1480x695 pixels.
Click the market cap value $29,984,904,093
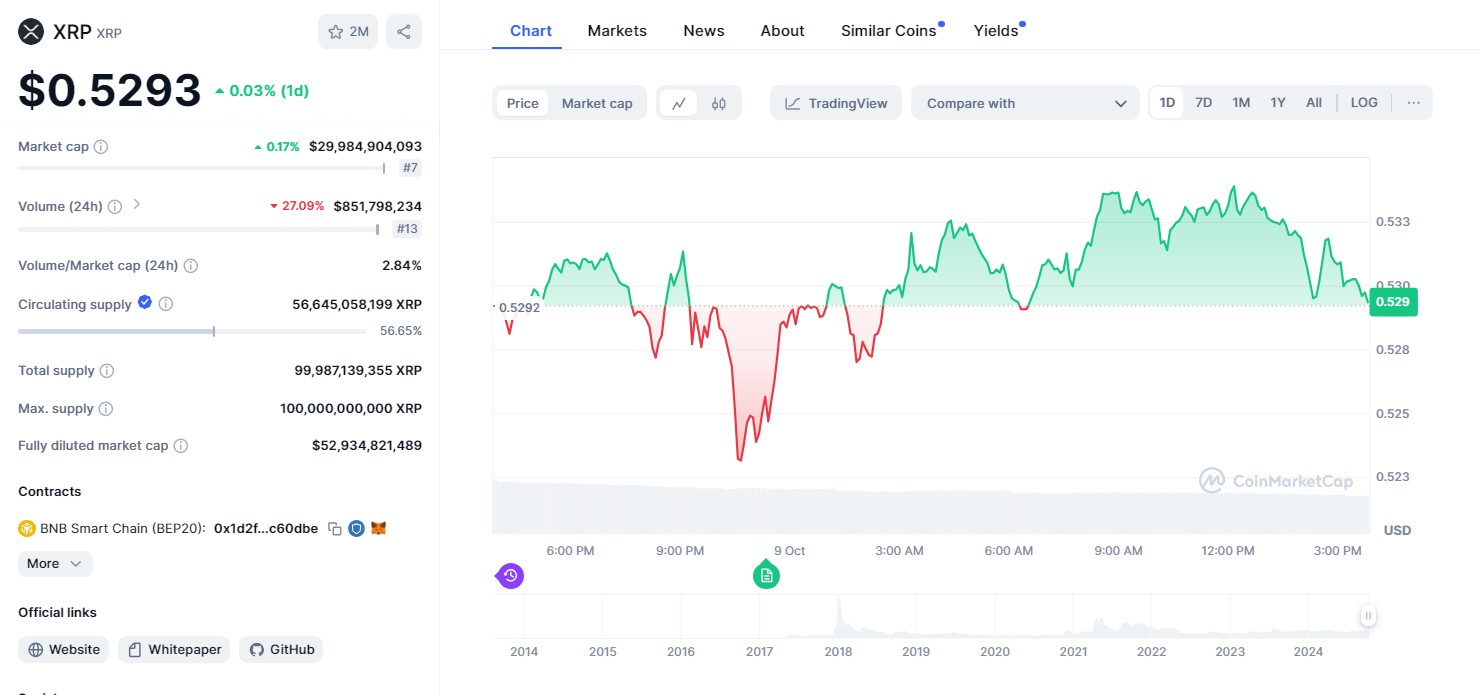point(365,147)
